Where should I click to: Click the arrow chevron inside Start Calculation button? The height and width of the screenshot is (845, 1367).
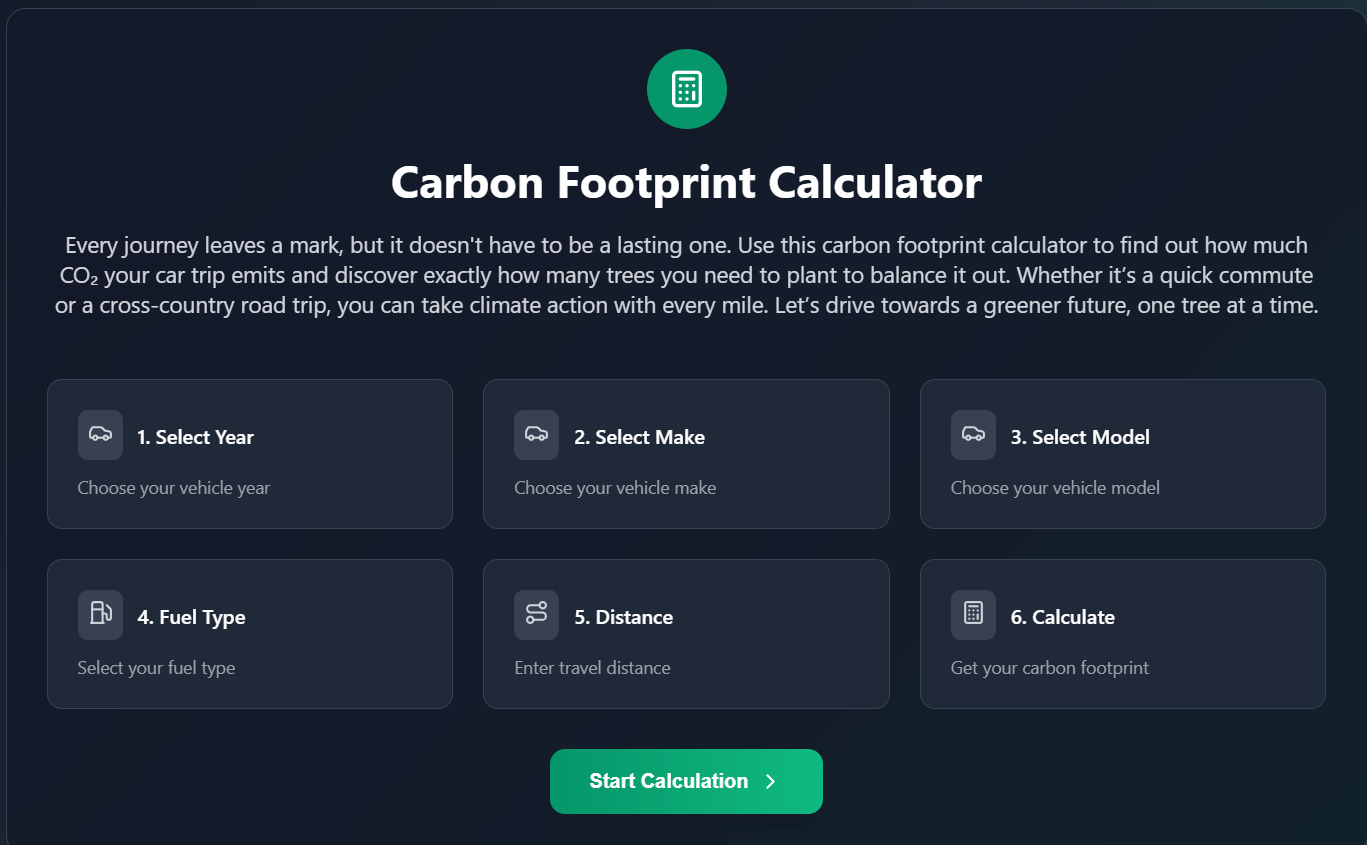(x=769, y=781)
